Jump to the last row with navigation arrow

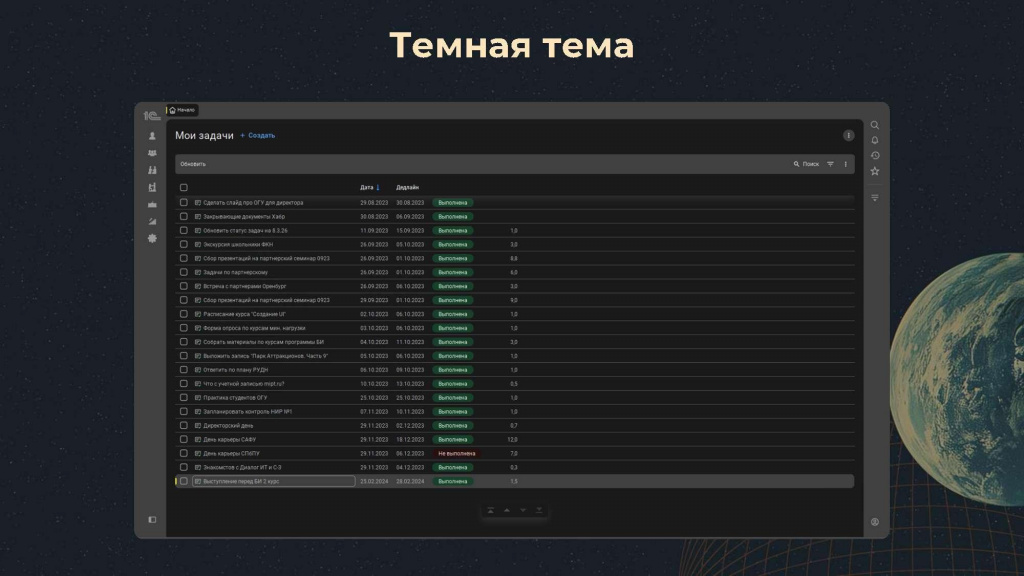point(539,510)
